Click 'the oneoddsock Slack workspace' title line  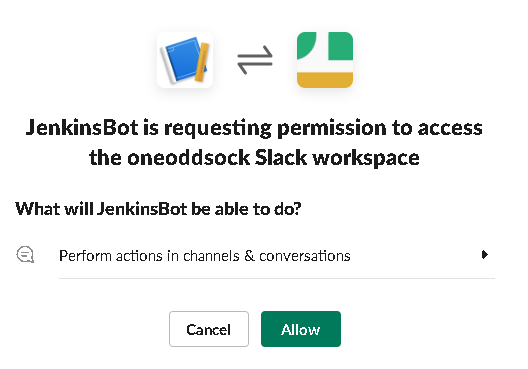coord(254,158)
